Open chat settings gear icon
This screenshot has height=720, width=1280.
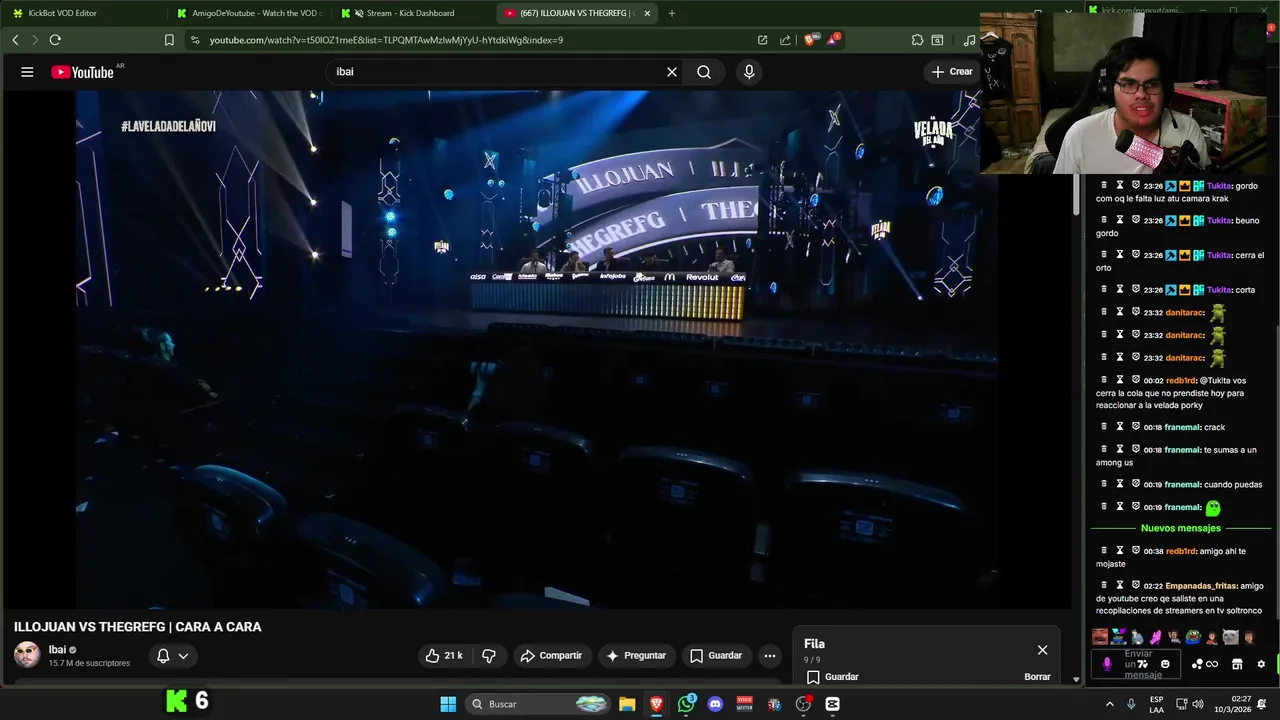pyautogui.click(x=1261, y=664)
